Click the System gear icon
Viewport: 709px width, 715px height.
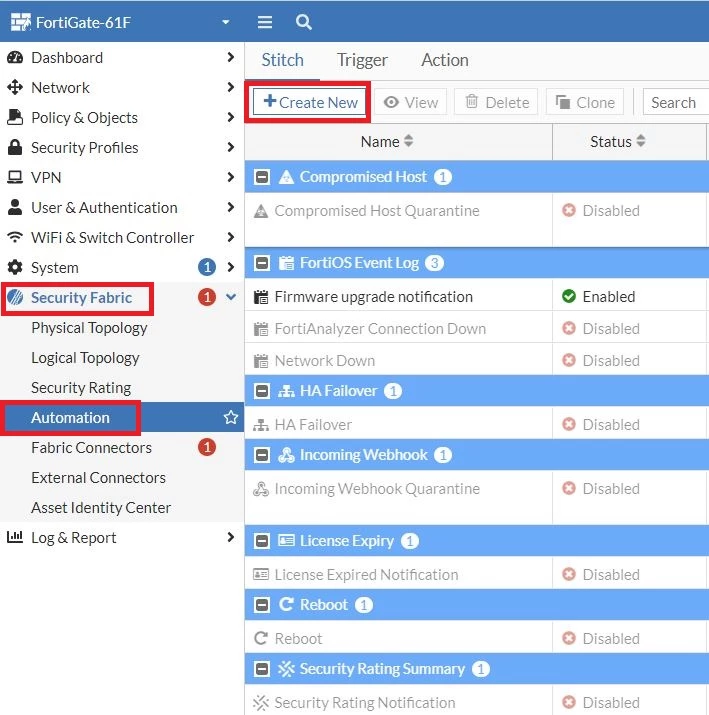click(15, 267)
